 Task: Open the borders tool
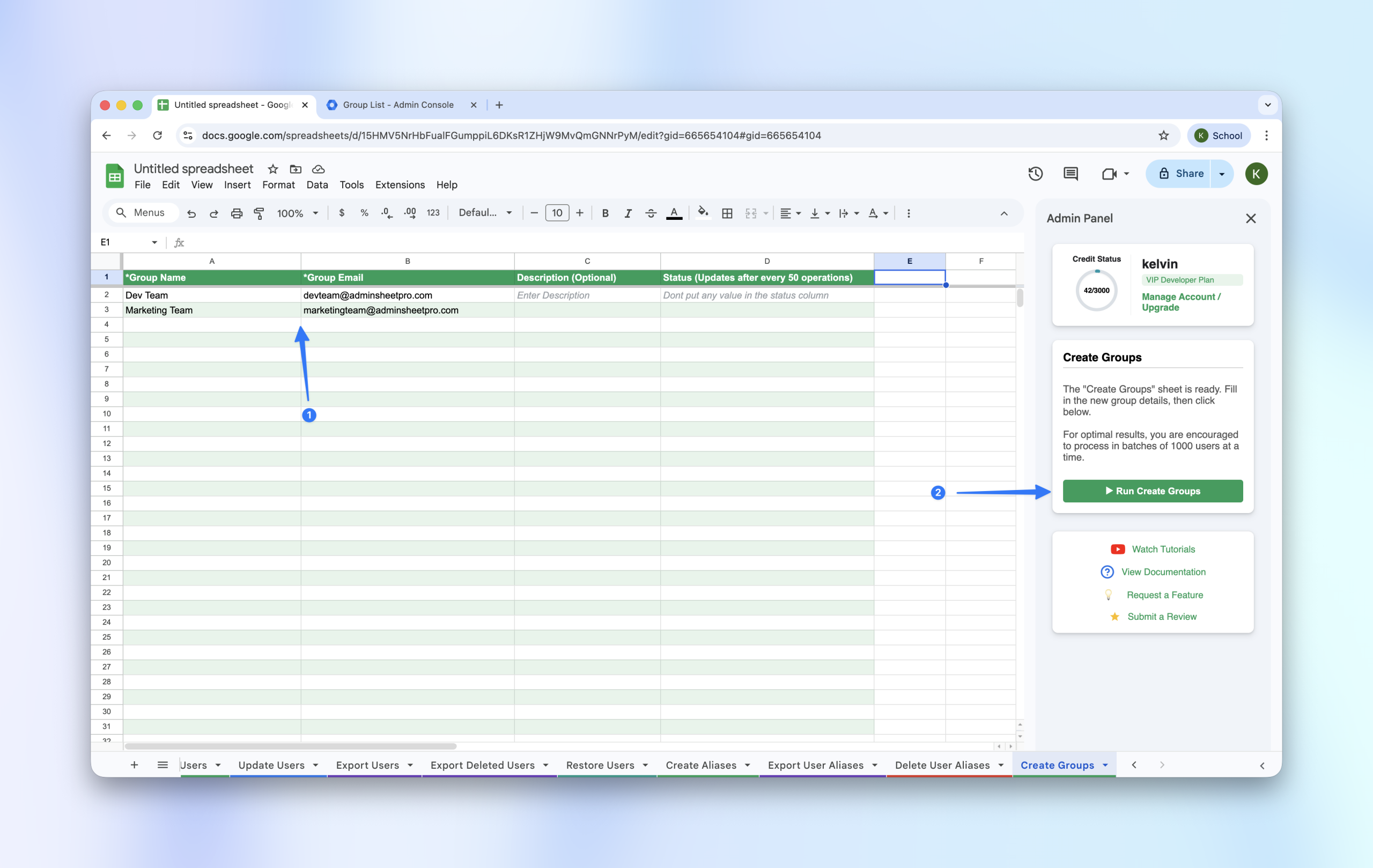tap(727, 213)
